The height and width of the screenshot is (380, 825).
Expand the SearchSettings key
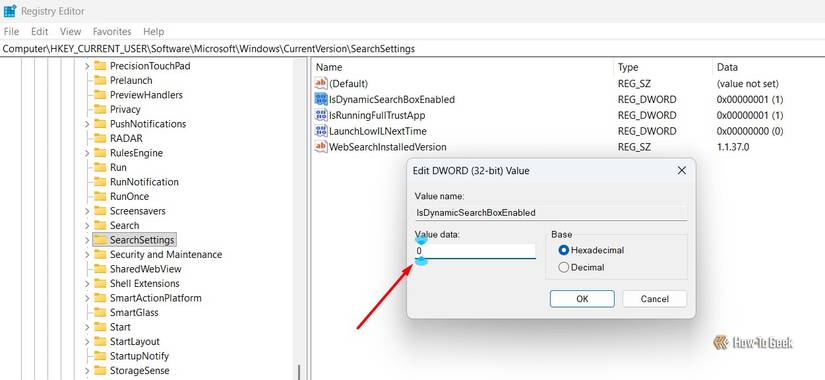(87, 240)
